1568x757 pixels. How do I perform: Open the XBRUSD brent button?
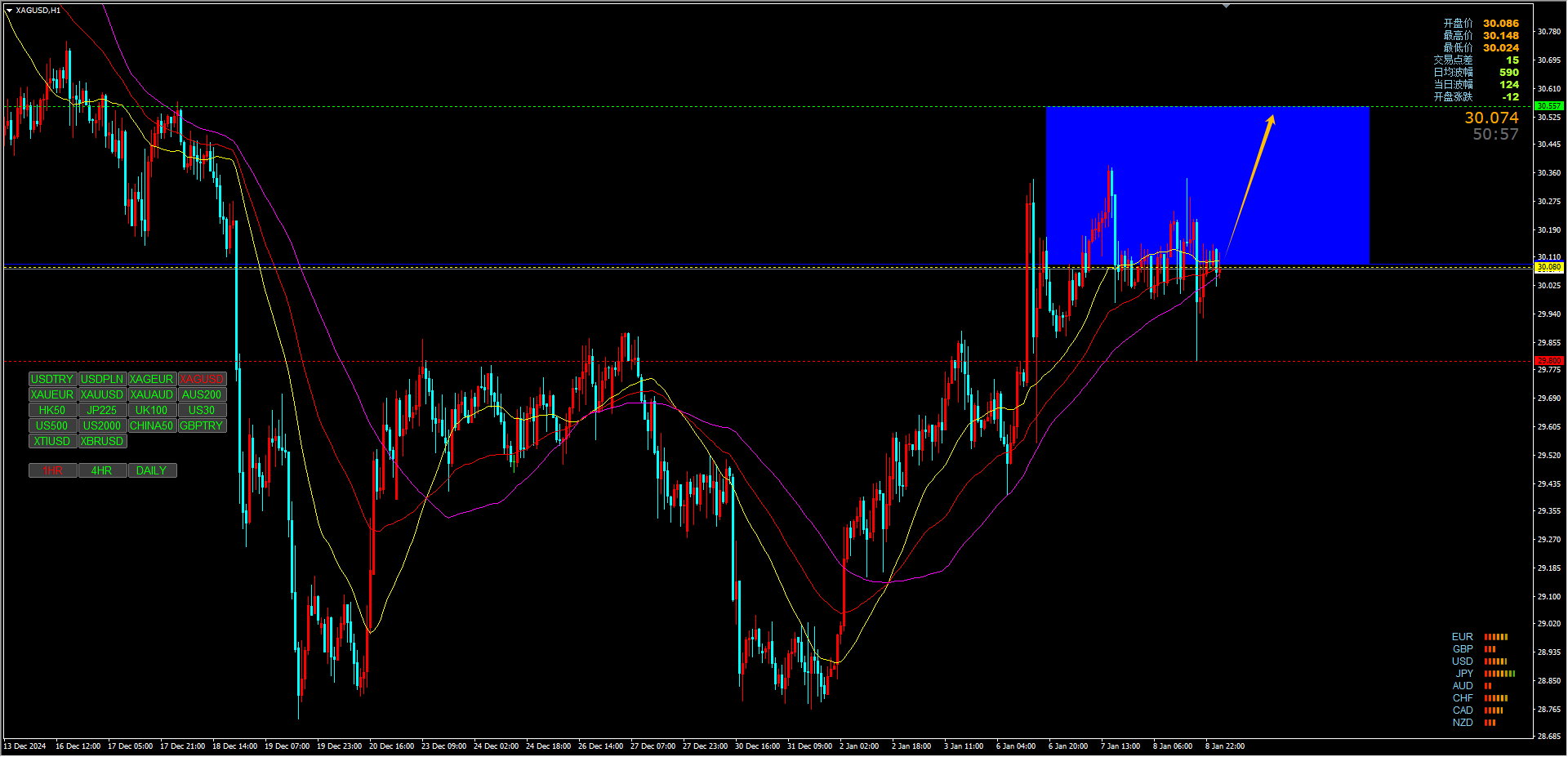102,442
